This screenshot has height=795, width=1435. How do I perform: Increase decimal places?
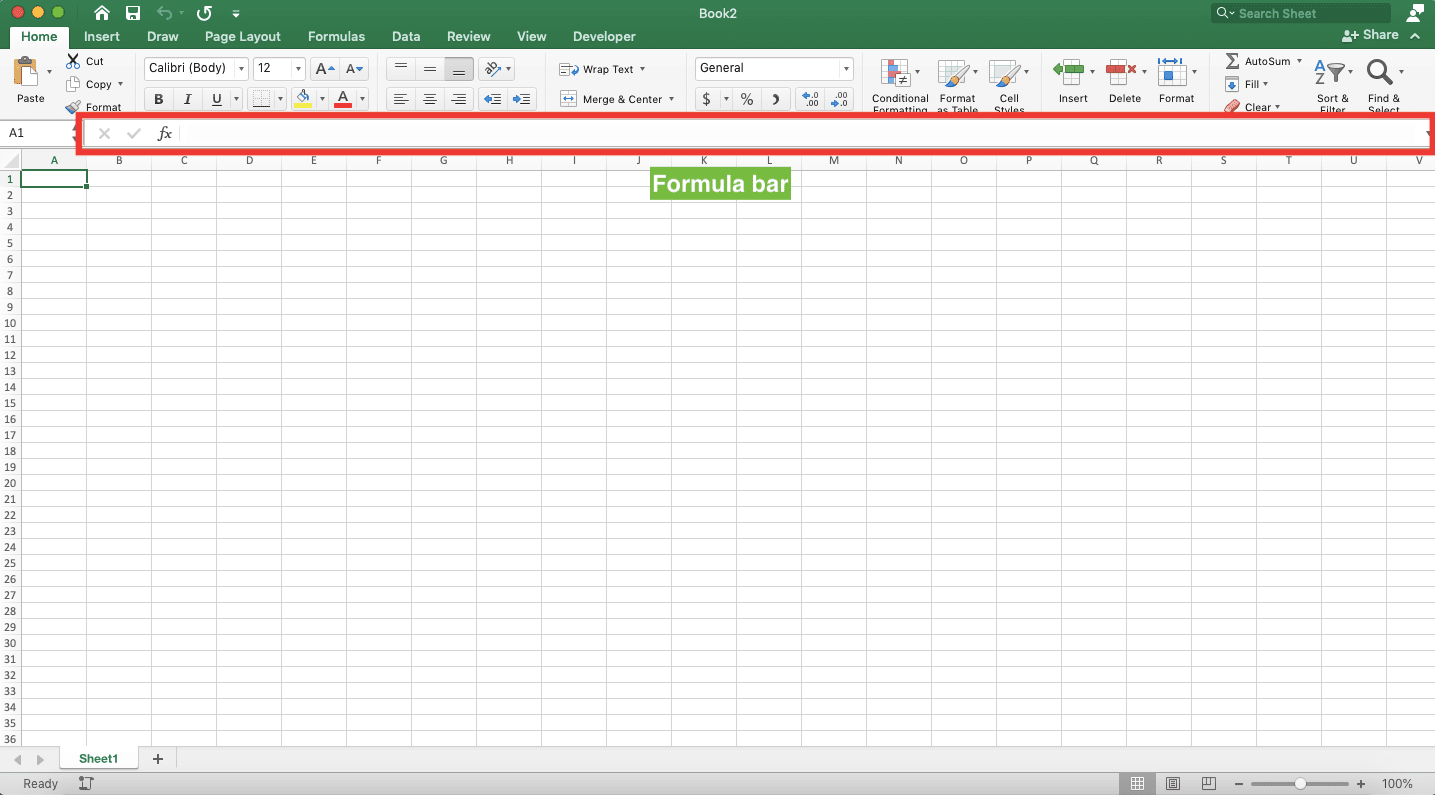[x=810, y=99]
